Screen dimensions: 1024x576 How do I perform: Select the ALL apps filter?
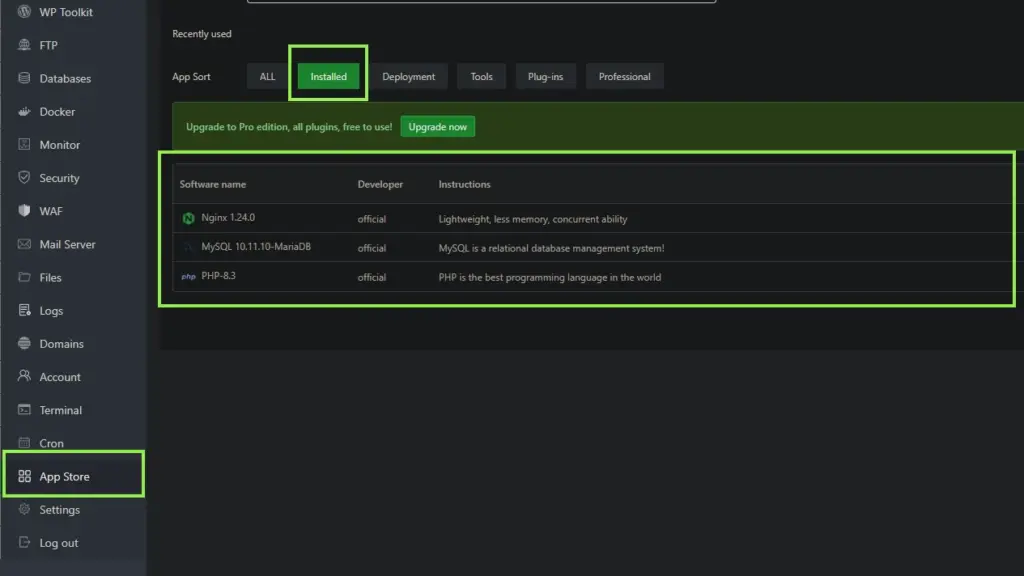click(266, 75)
